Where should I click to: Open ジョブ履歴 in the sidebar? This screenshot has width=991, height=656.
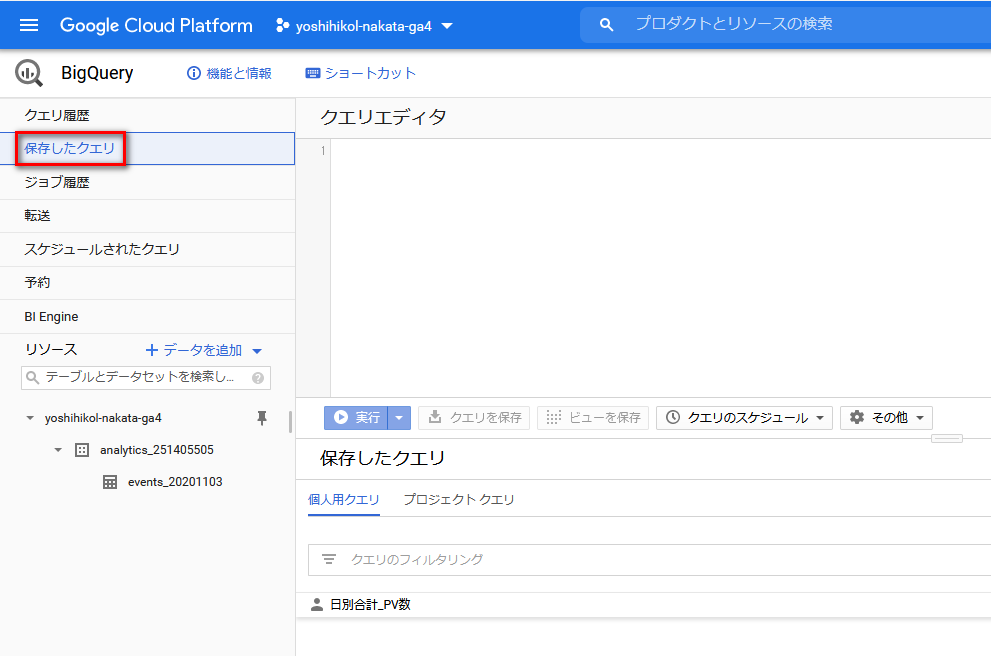coord(148,183)
